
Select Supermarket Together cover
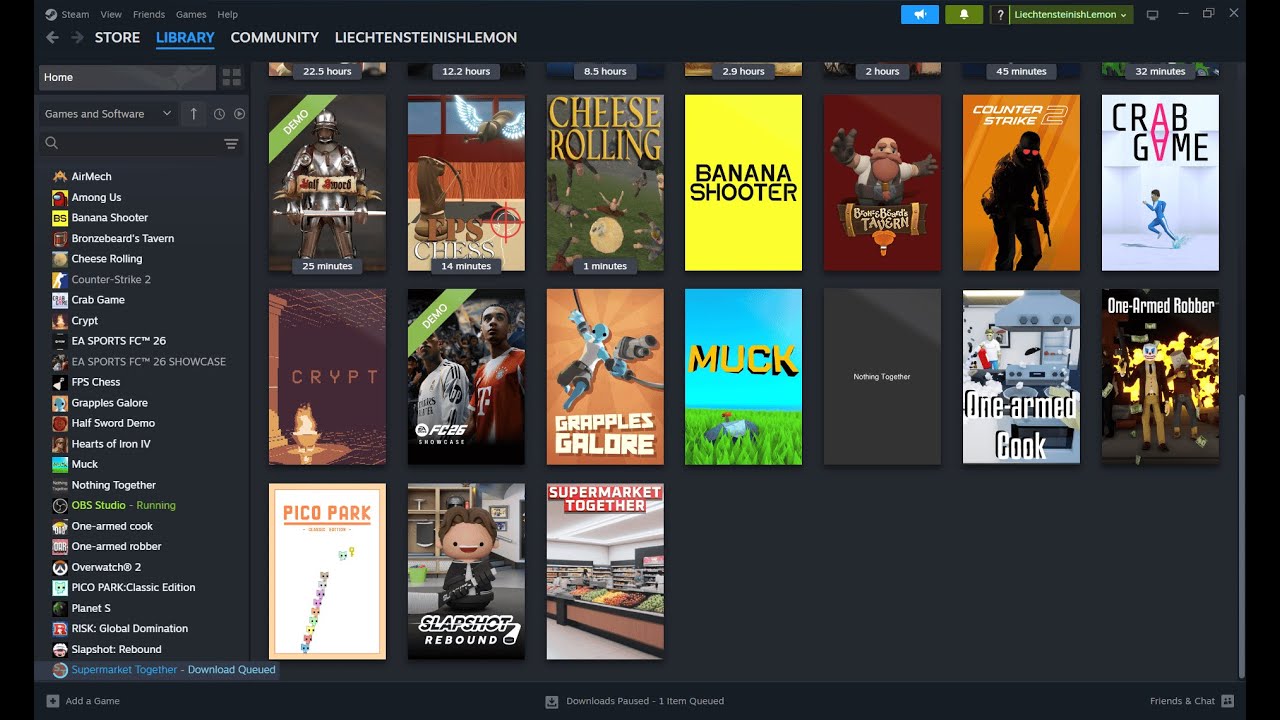tap(605, 571)
